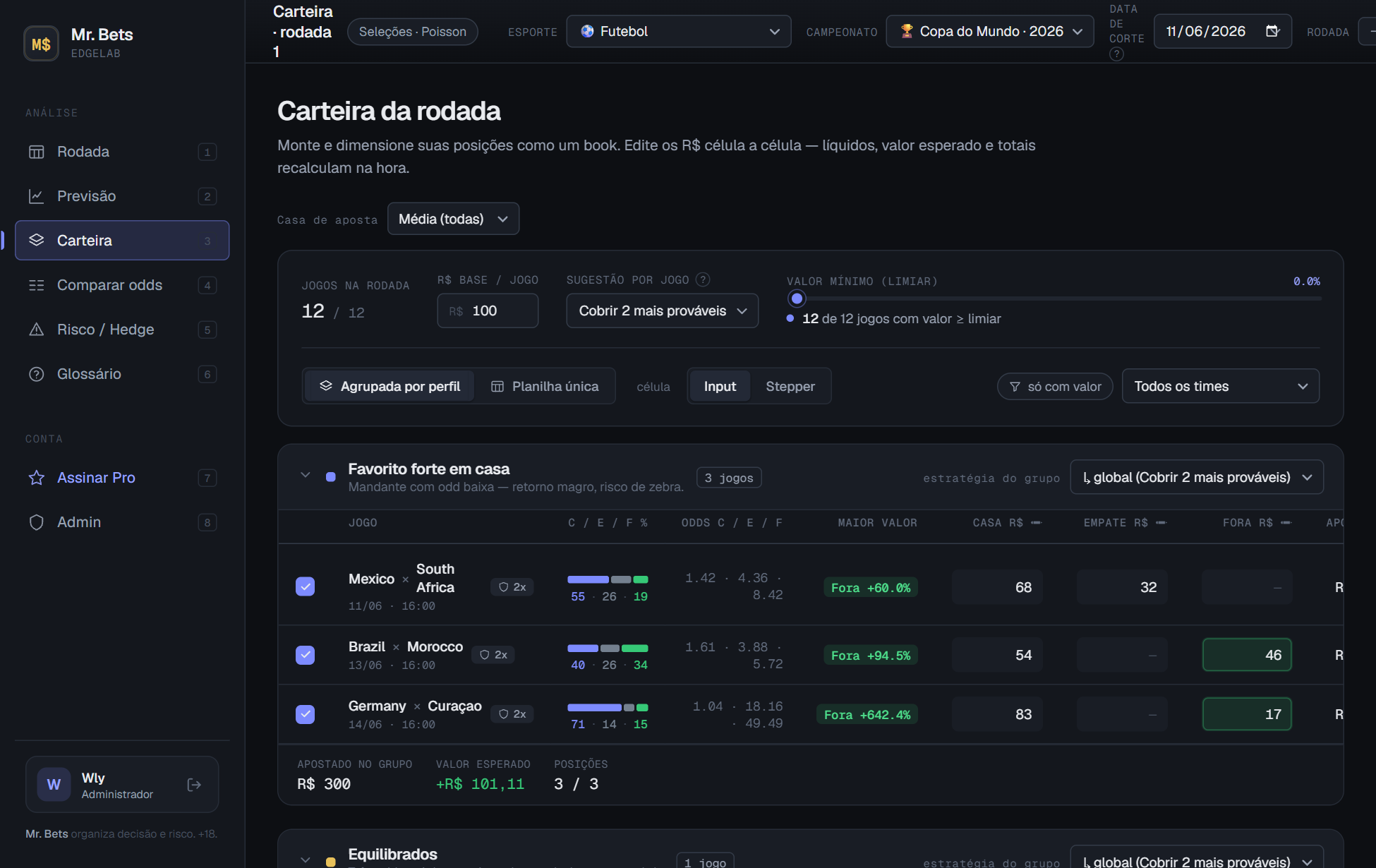Collapse the Favorito forte em casa group
Image resolution: width=1376 pixels, height=868 pixels.
[x=305, y=475]
